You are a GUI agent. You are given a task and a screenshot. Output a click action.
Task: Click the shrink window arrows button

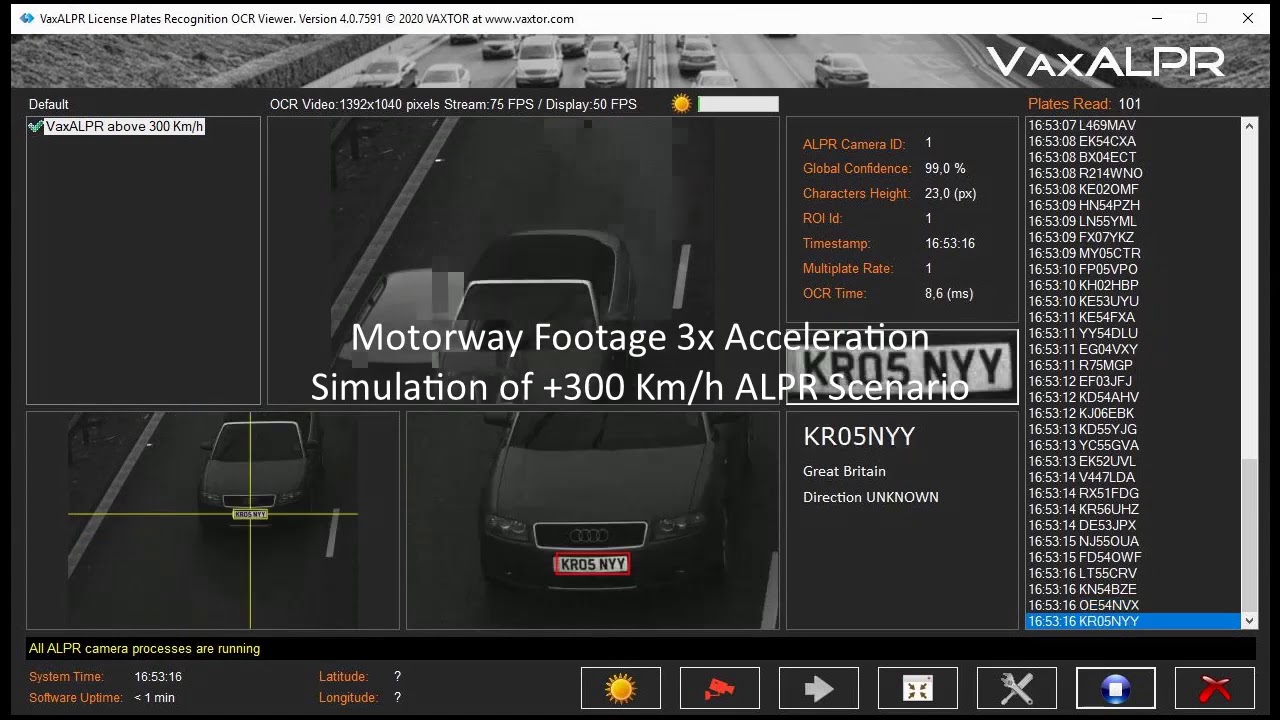pyautogui.click(x=918, y=688)
